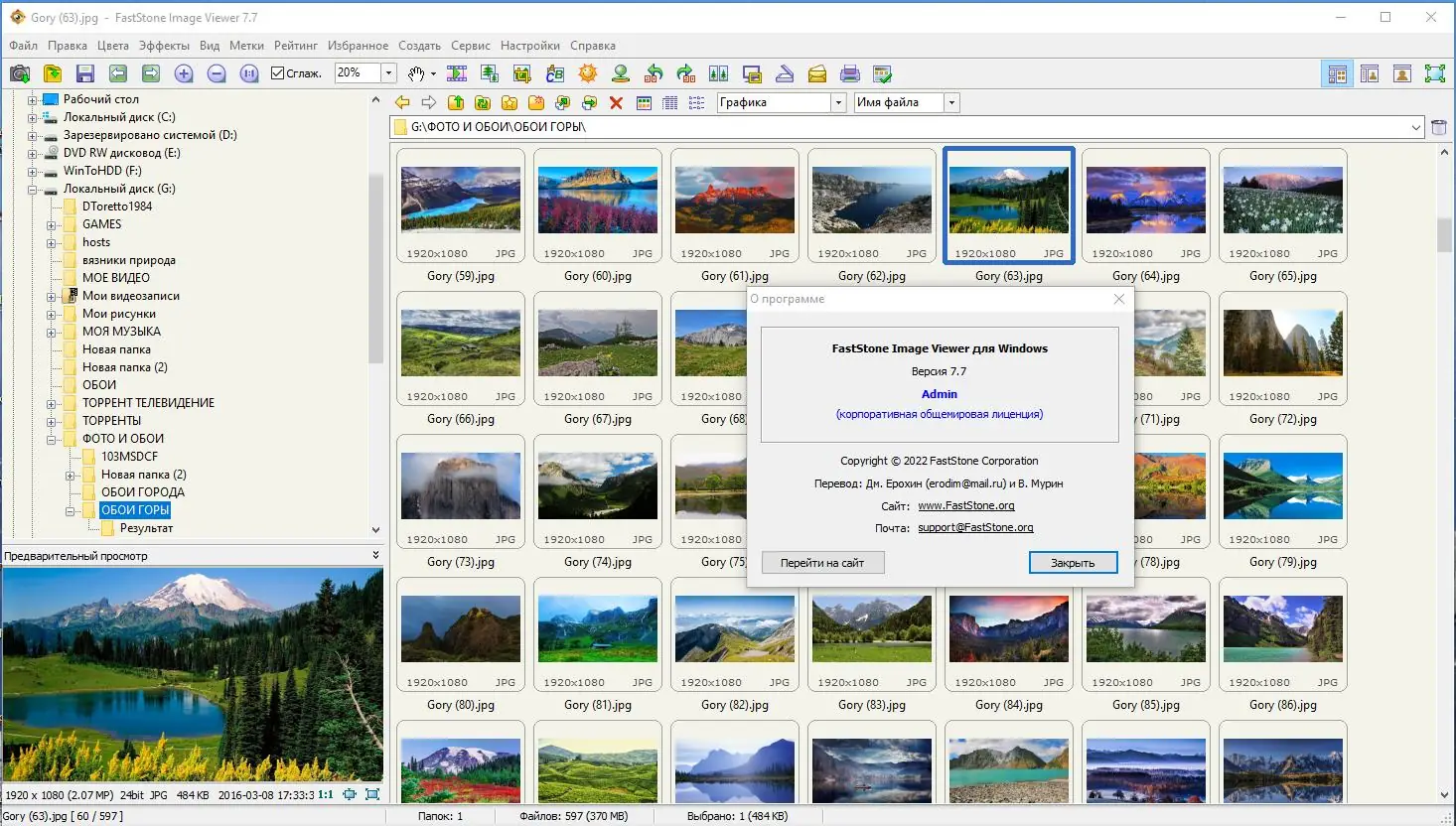
Task: Click the Перейти на сайт button
Action: pos(821,562)
